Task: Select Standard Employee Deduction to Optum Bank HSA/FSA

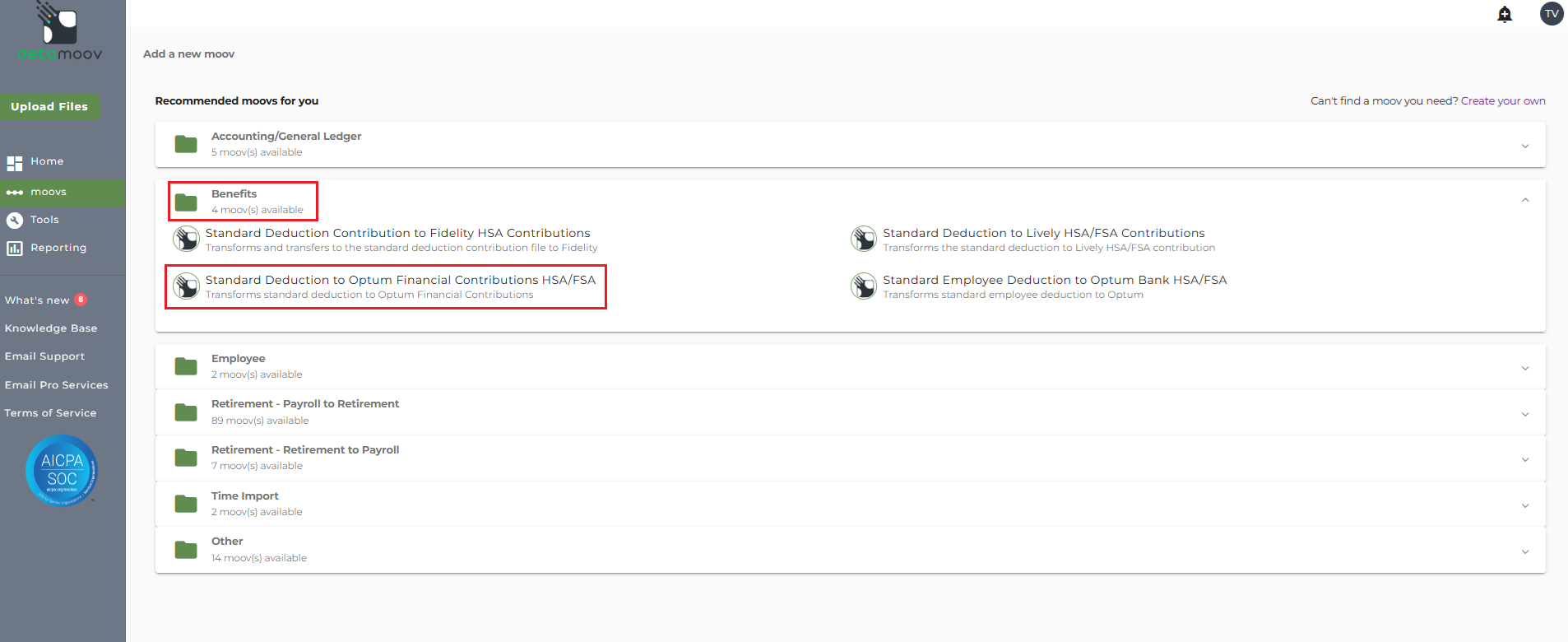Action: coord(1055,280)
